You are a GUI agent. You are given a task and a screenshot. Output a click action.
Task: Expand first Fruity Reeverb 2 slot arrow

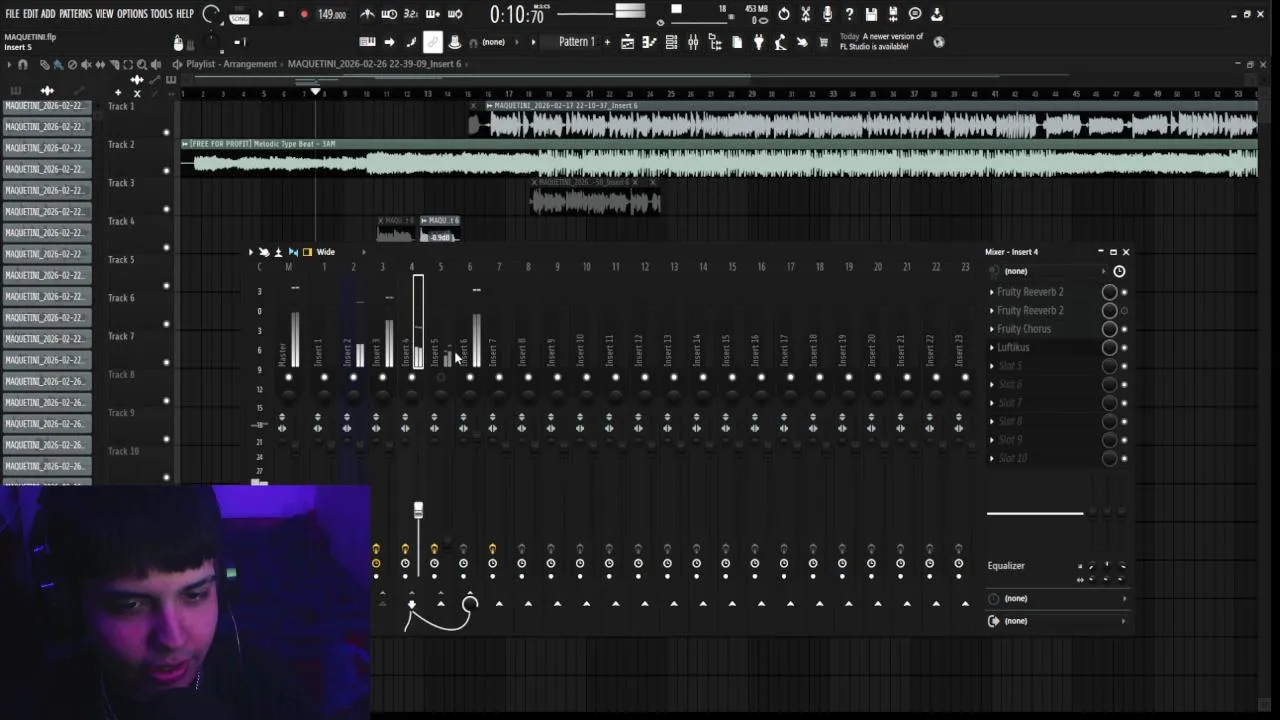point(992,292)
